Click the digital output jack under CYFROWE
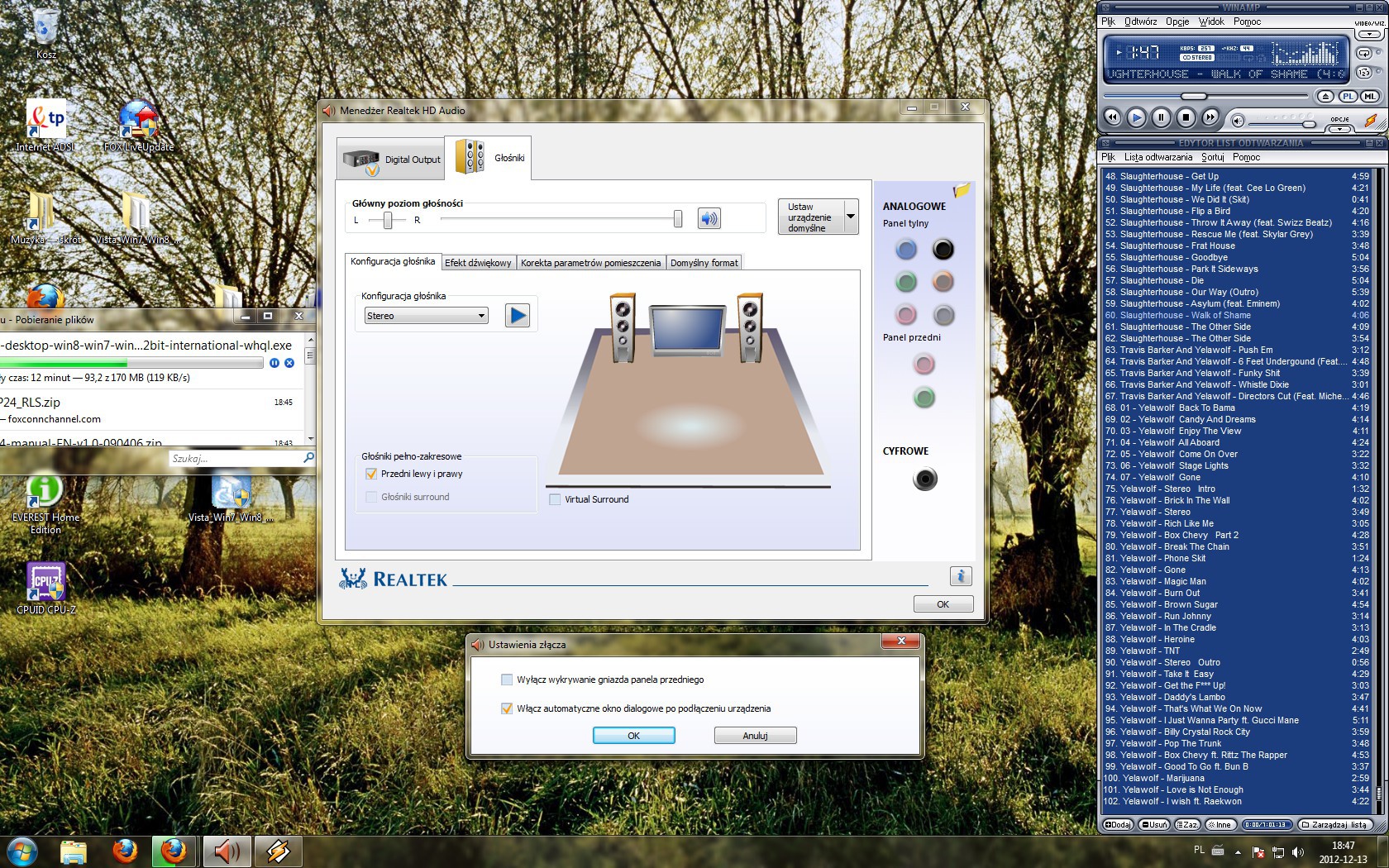 tap(925, 479)
